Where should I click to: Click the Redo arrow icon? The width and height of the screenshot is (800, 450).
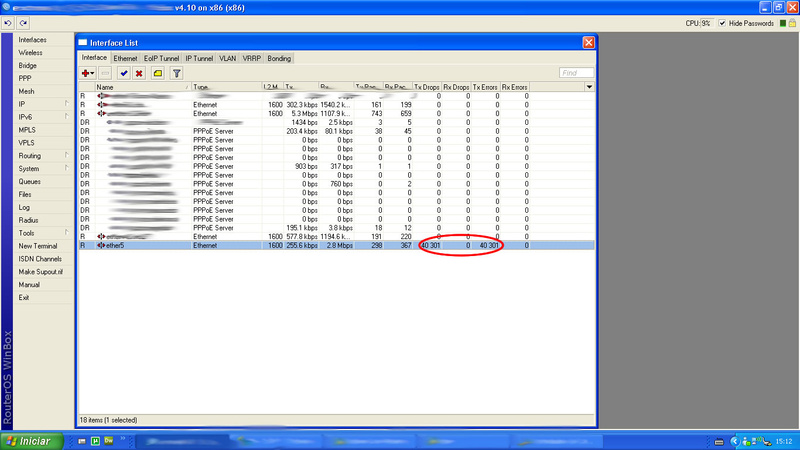pos(23,23)
